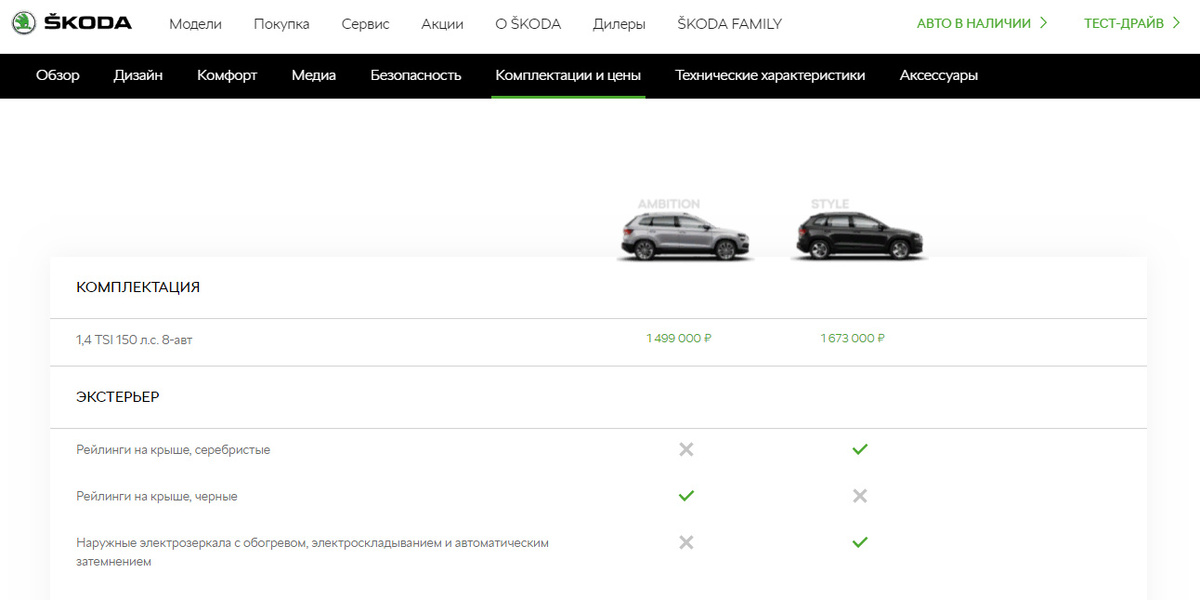Image resolution: width=1200 pixels, height=600 pixels.
Task: Click the ЭКСТЕРЬЕР section heading
Action: (x=118, y=397)
